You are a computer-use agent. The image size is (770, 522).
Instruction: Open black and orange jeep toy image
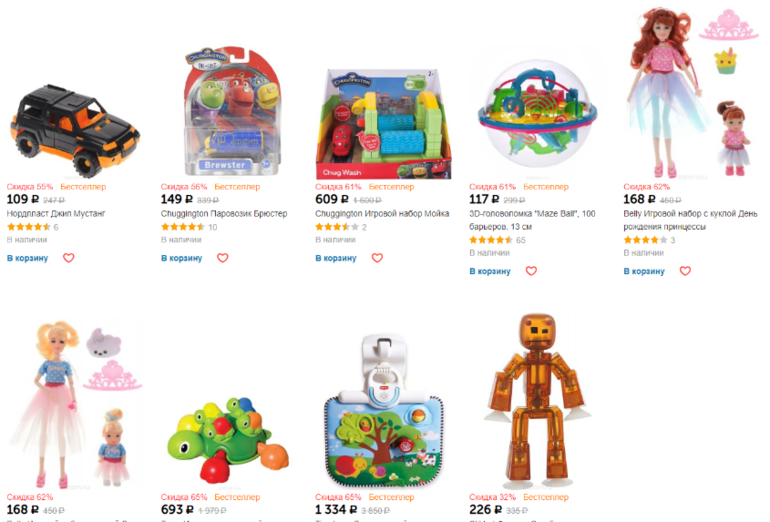point(75,131)
